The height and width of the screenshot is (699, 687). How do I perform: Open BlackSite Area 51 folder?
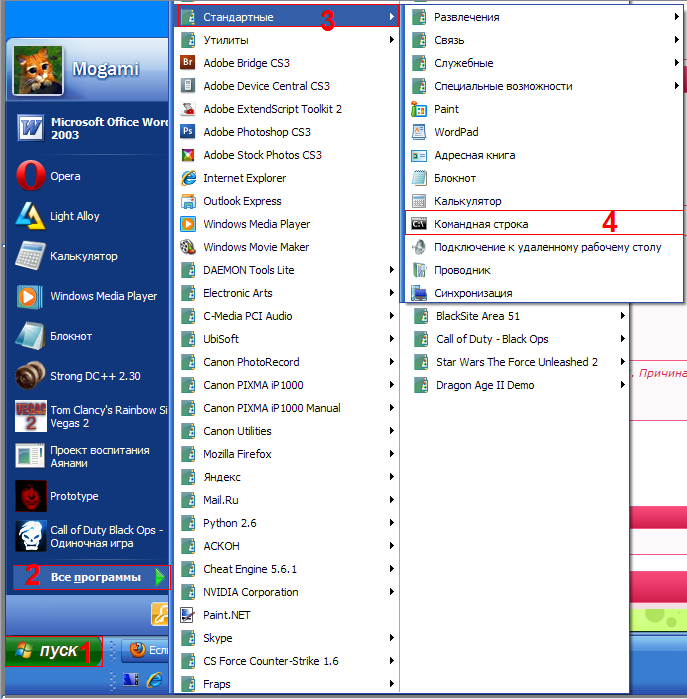point(516,316)
